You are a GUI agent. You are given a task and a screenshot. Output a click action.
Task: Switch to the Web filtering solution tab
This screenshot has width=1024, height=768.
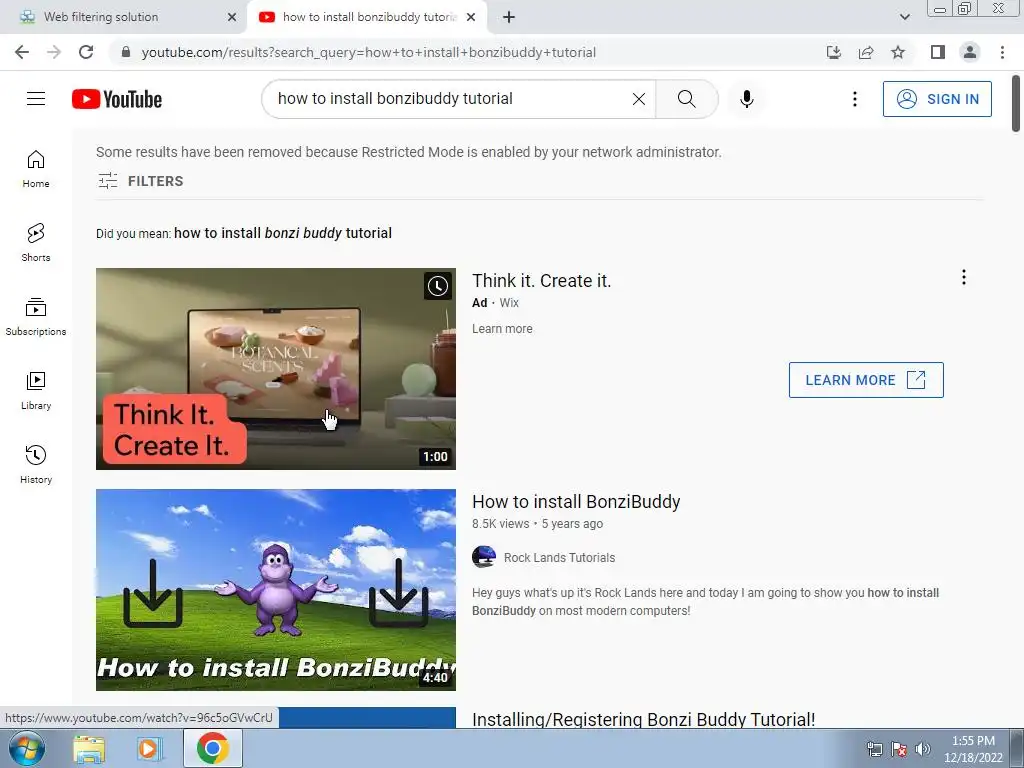pos(124,17)
